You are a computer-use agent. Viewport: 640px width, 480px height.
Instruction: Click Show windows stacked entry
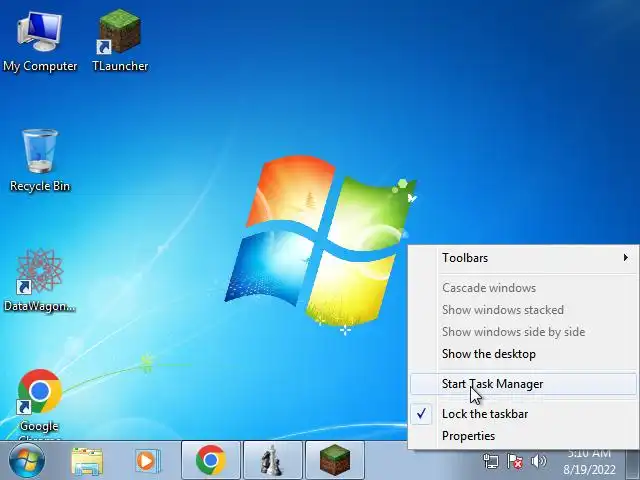click(x=523, y=310)
